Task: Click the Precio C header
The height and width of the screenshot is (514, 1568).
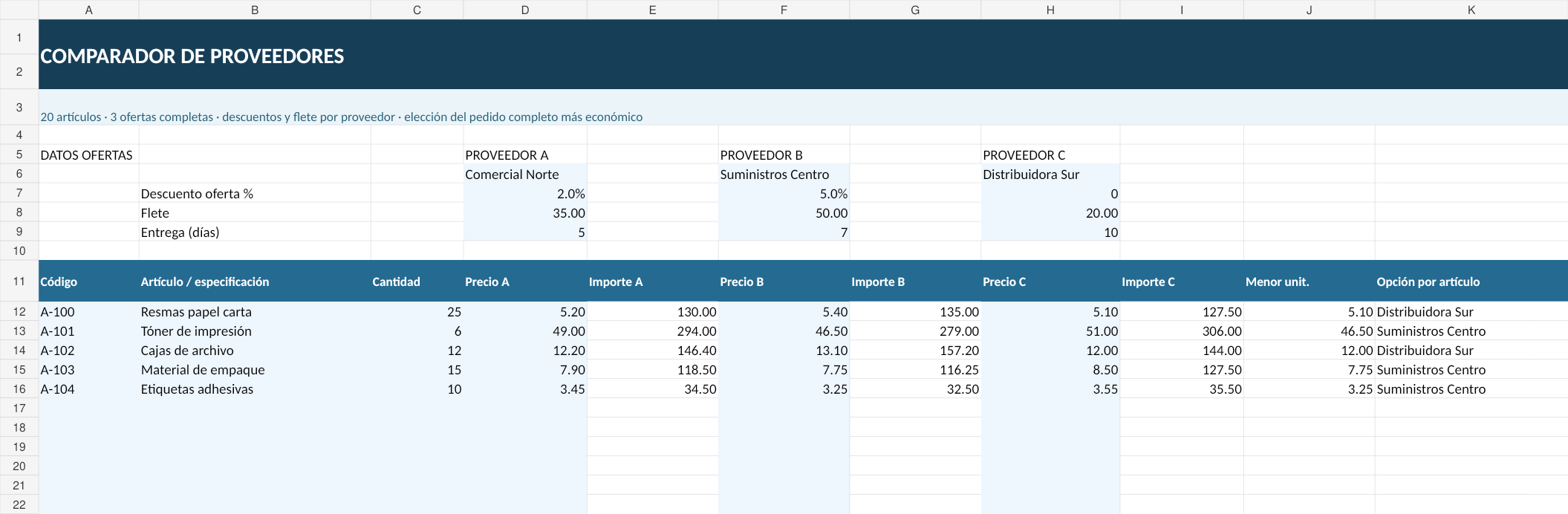Action: click(1050, 281)
